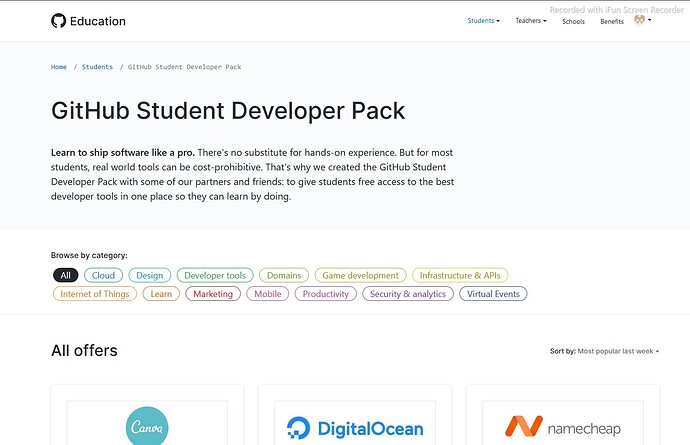
Task: Filter offers by Design category
Action: (150, 275)
